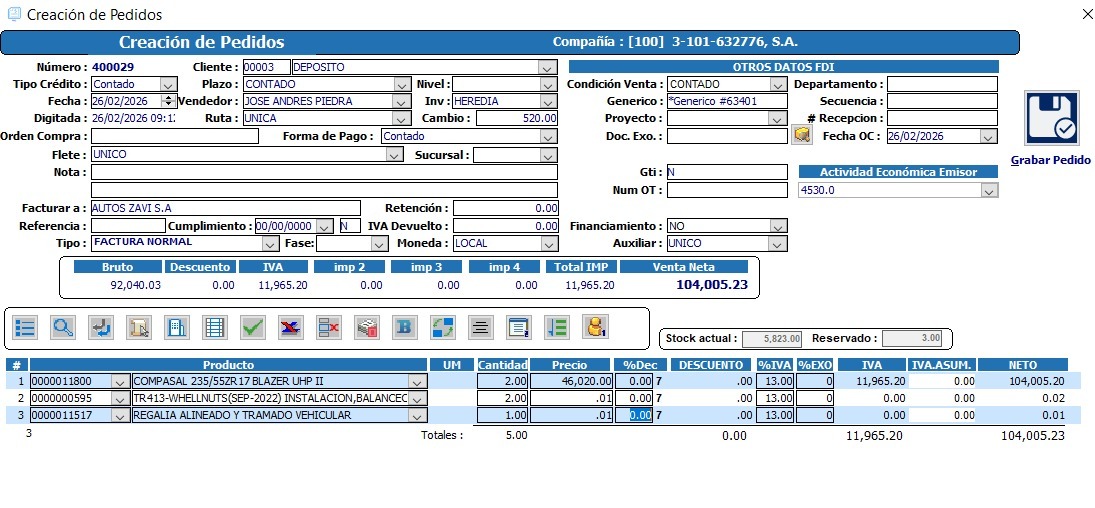
Task: Click the Generico field
Action: pyautogui.click(x=727, y=101)
